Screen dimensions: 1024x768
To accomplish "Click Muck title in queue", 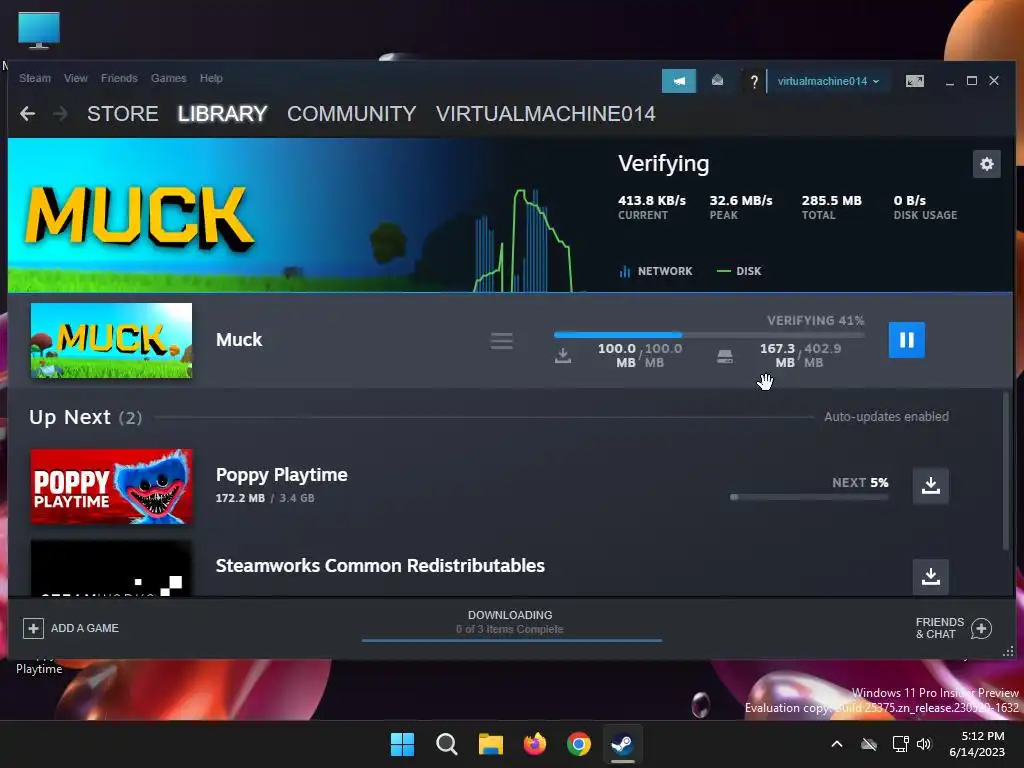I will 239,340.
